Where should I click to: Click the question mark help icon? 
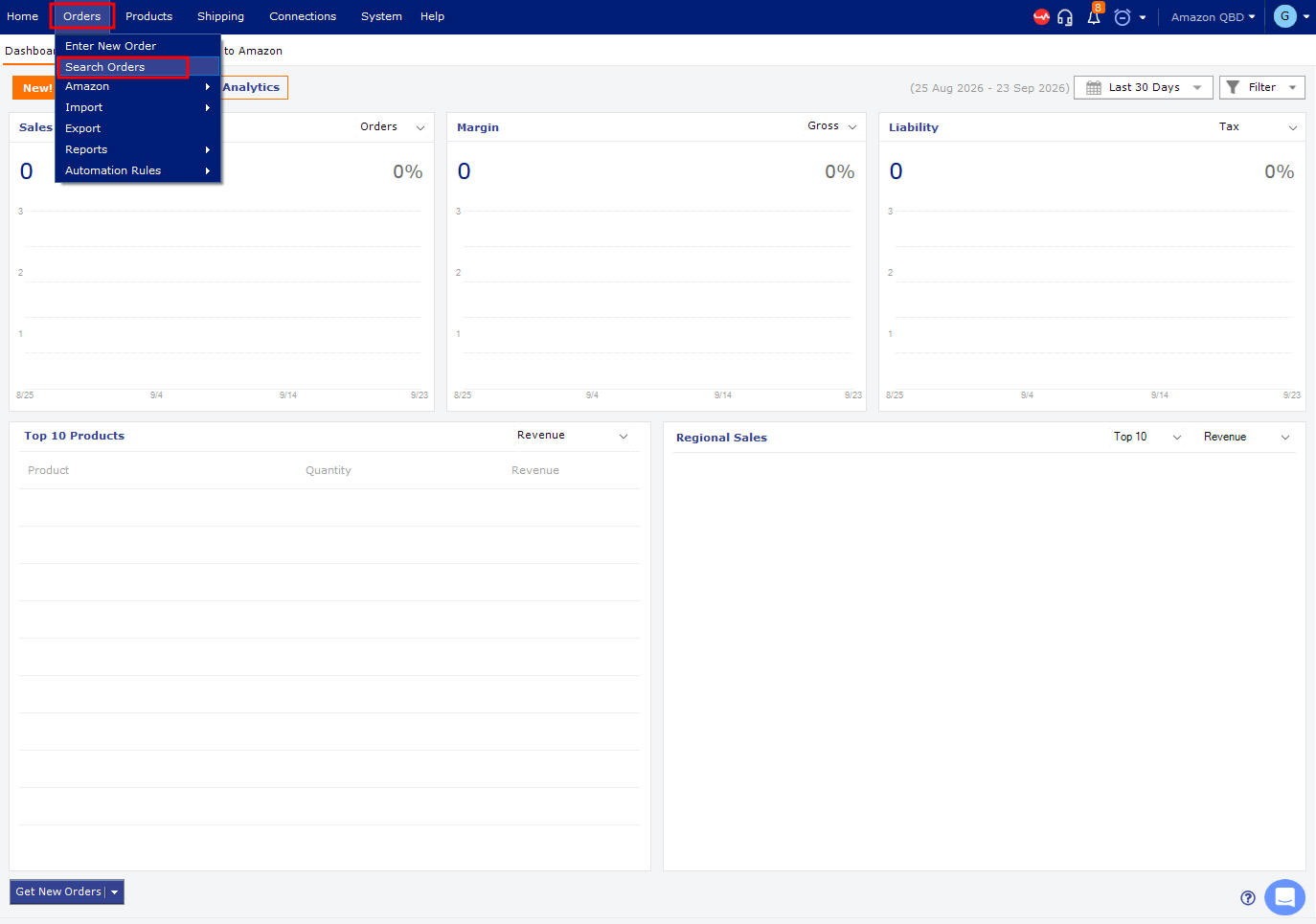[1248, 897]
